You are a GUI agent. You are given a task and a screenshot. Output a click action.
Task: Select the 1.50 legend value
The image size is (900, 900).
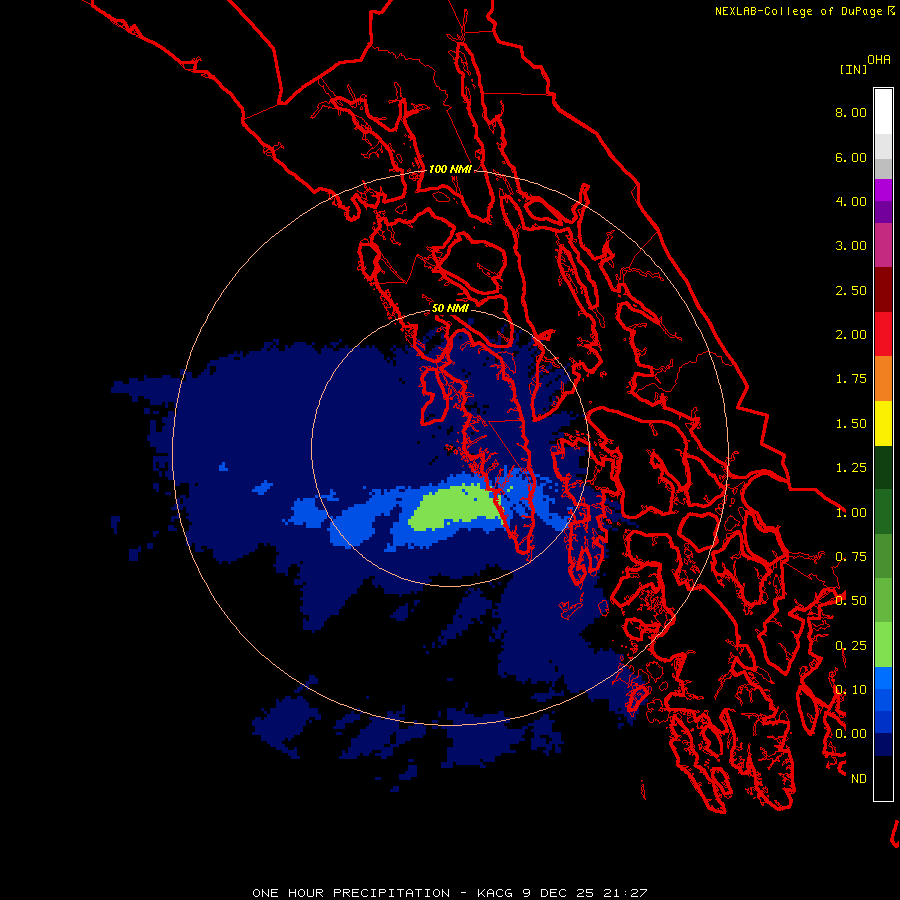[851, 424]
